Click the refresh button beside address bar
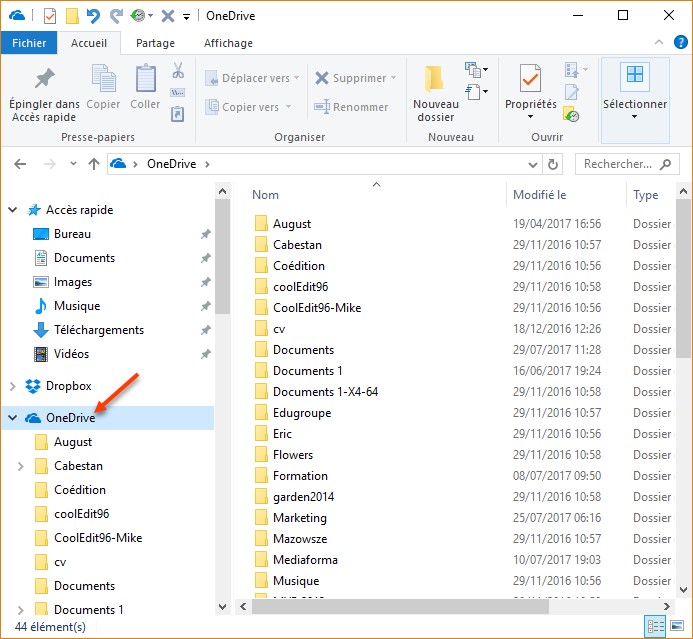This screenshot has height=639, width=693. coord(554,164)
